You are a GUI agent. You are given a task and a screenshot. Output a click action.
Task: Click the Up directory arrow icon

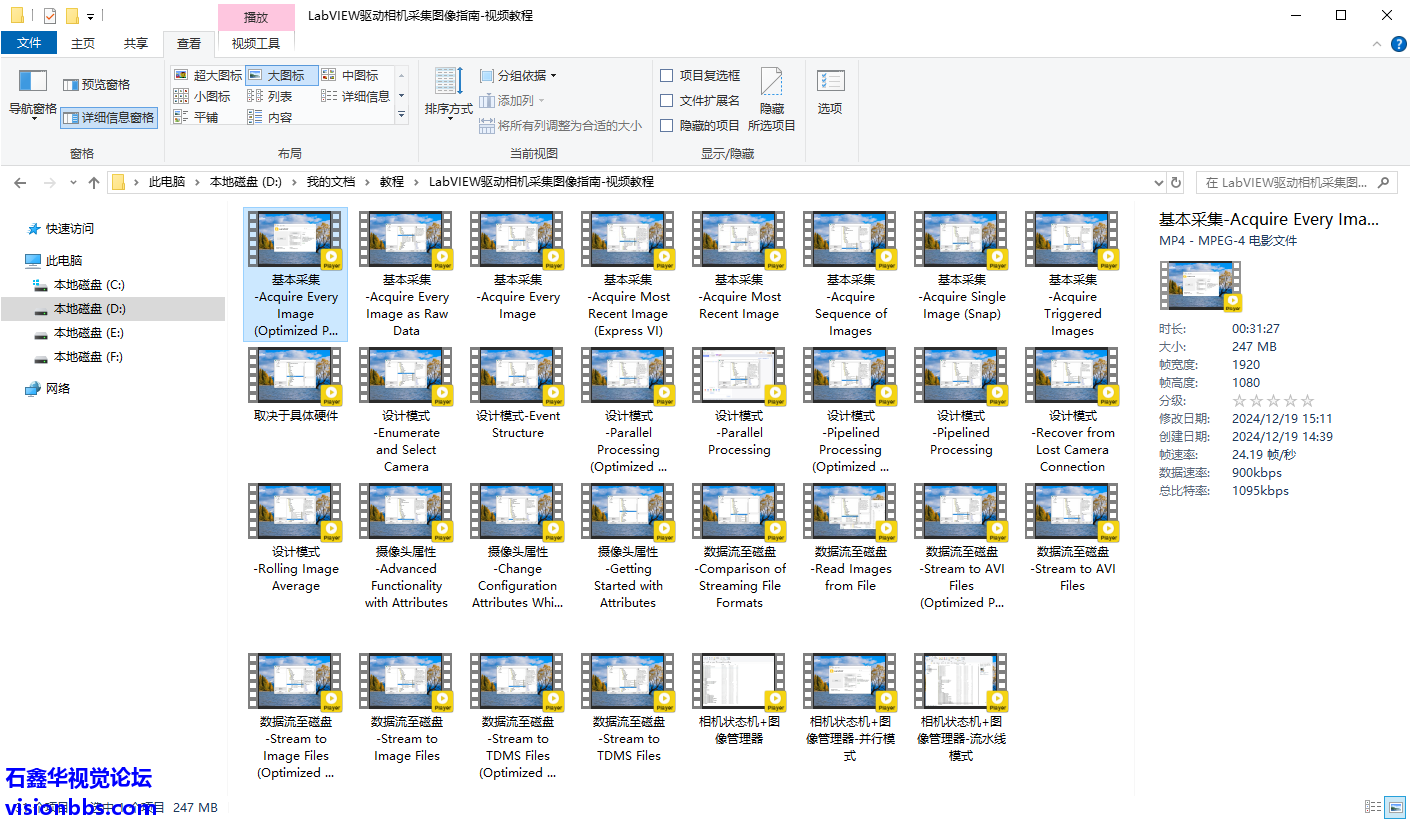click(94, 182)
